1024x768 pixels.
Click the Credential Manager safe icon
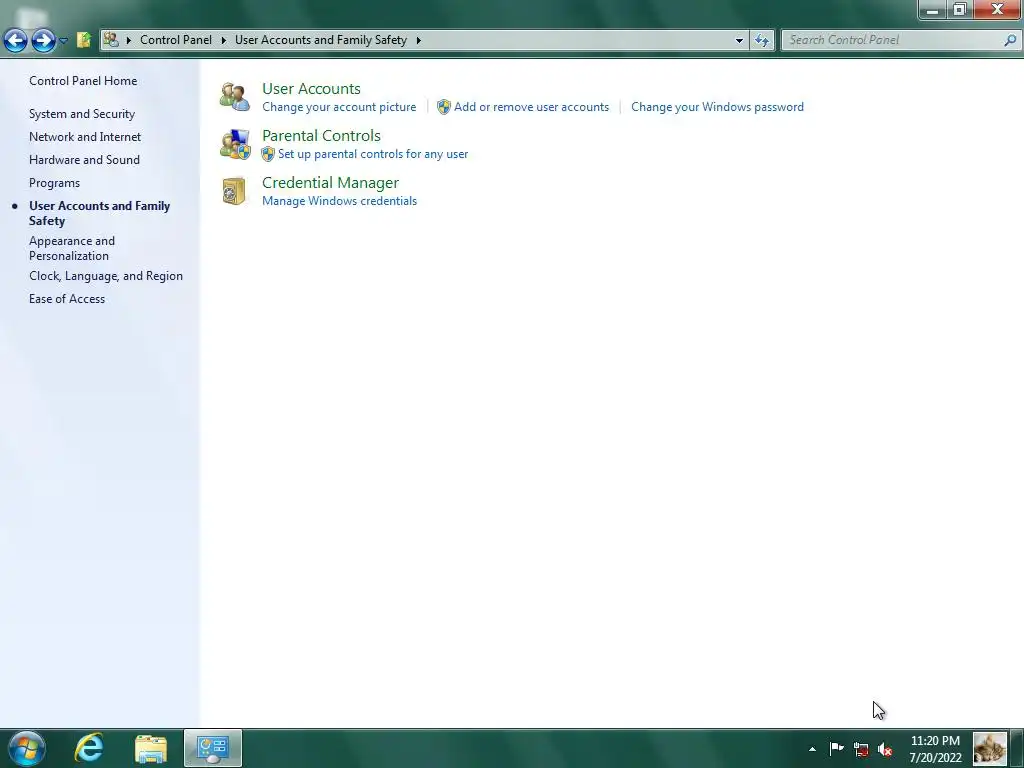click(x=234, y=191)
